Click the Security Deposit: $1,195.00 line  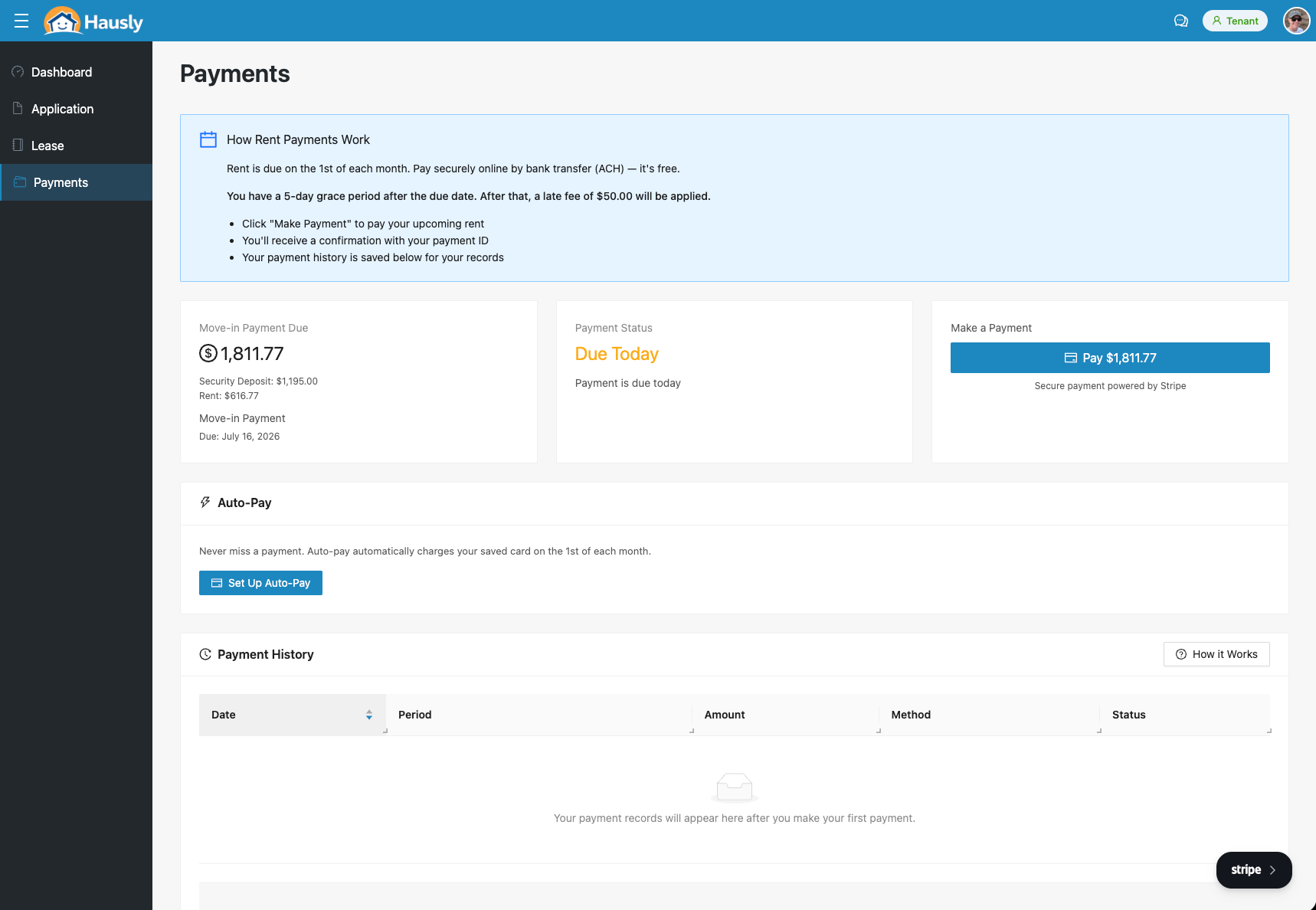[258, 381]
